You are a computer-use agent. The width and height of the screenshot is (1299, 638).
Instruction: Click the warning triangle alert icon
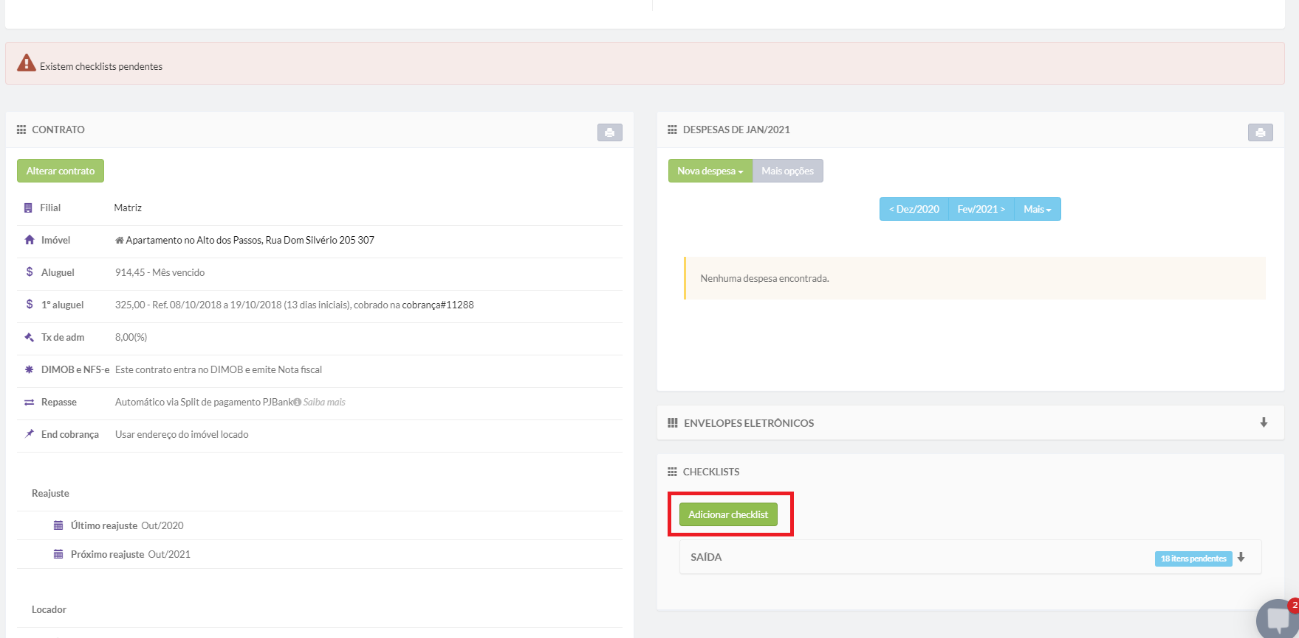(x=26, y=64)
